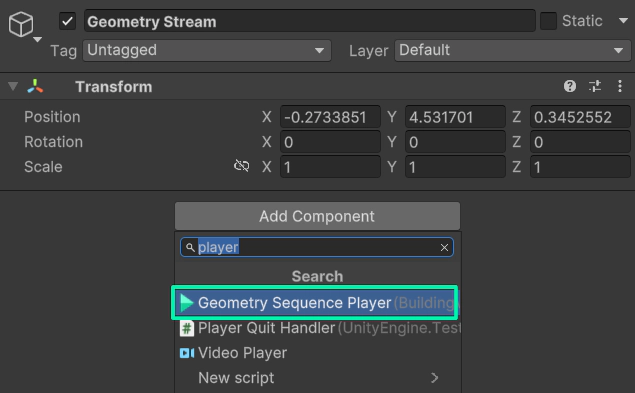Click the Search header text

click(x=317, y=276)
